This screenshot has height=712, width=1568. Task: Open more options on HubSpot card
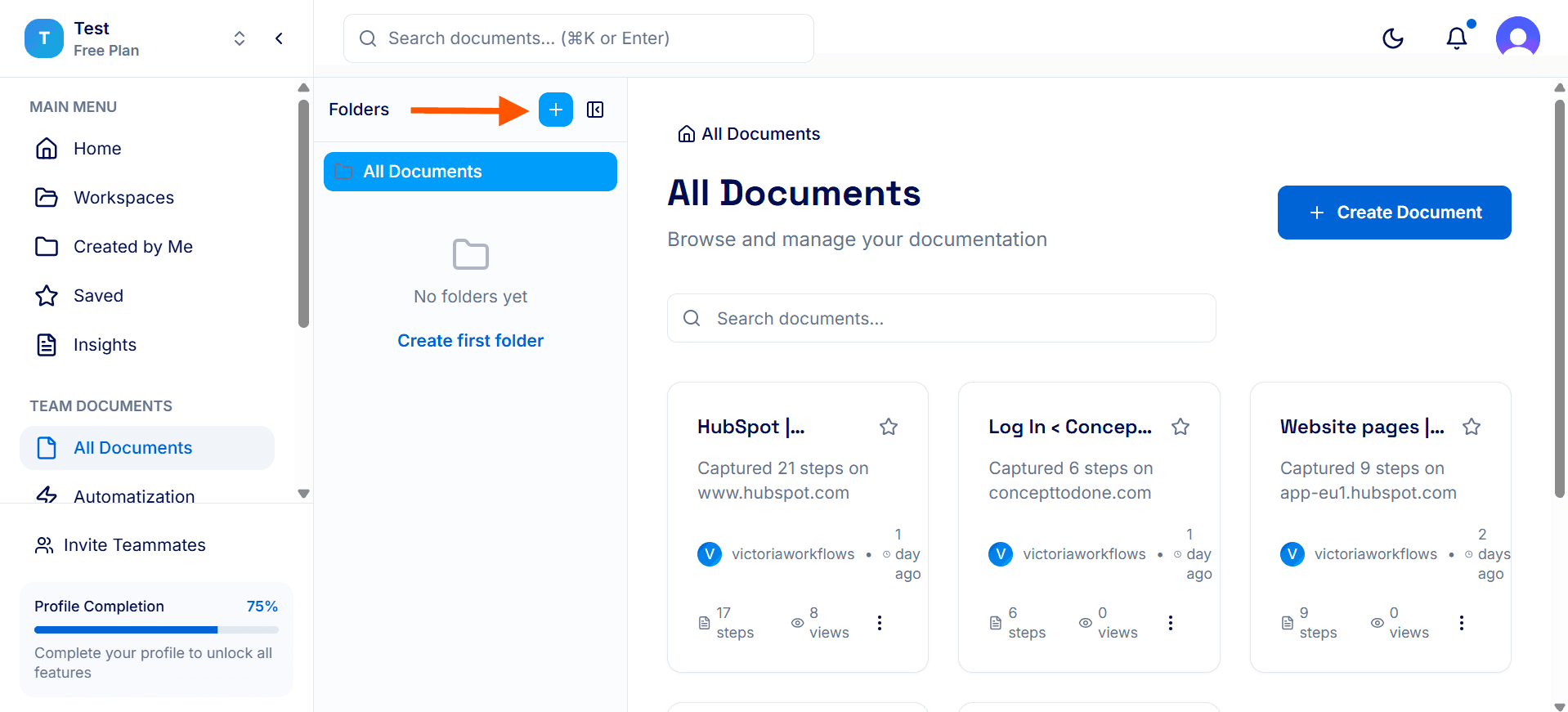tap(880, 623)
